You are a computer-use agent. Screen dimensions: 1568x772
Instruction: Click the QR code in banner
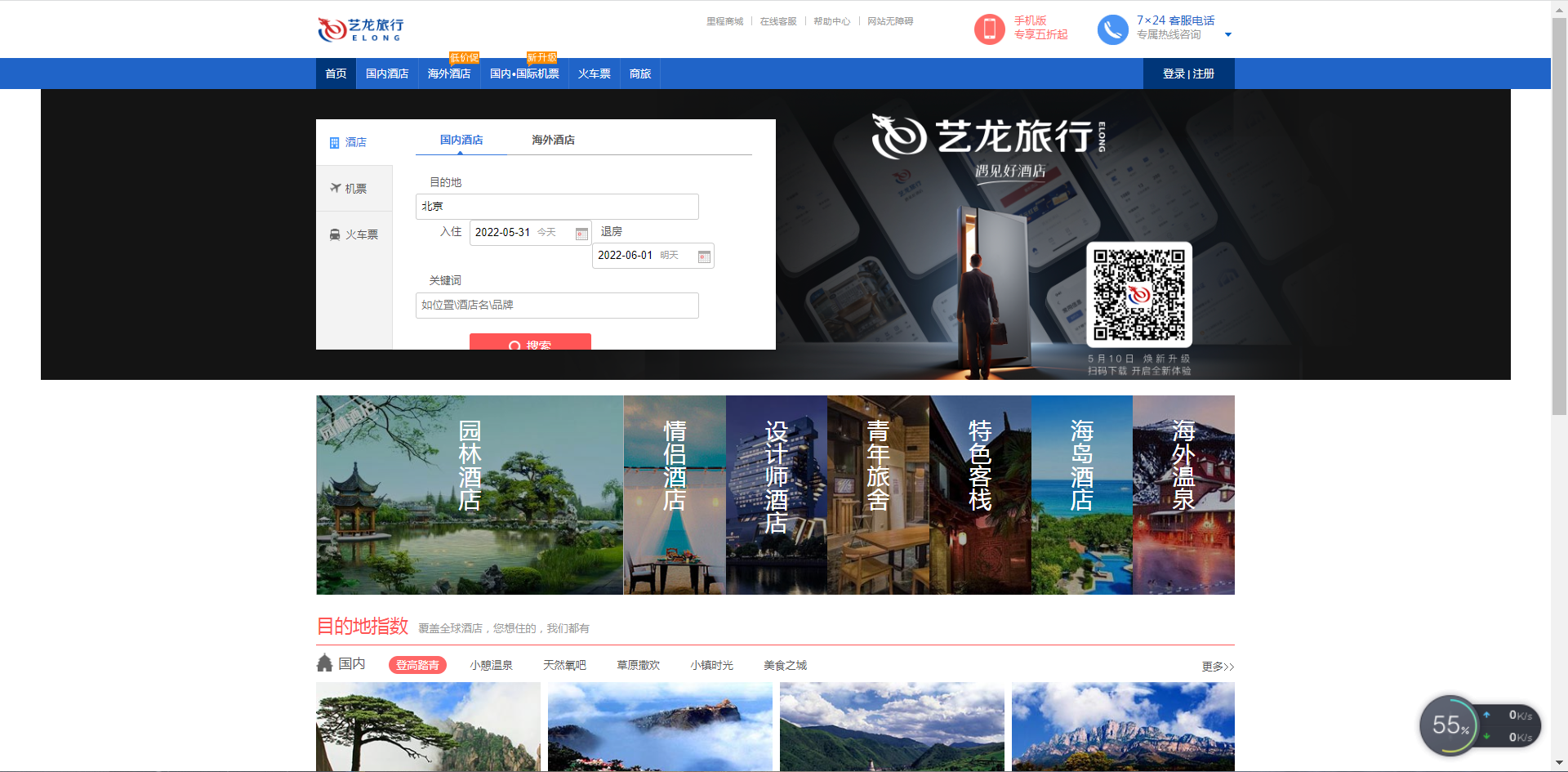point(1138,295)
